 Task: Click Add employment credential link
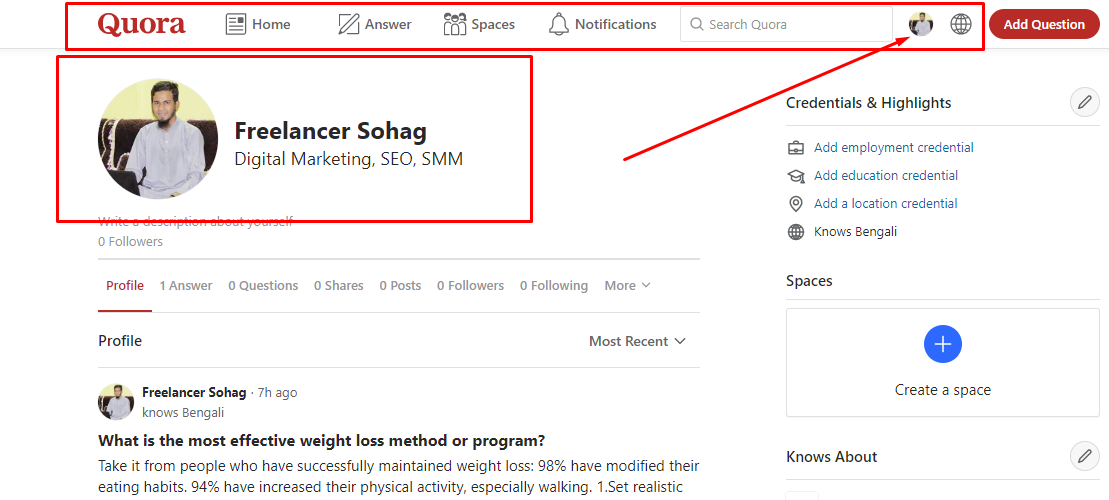[893, 148]
